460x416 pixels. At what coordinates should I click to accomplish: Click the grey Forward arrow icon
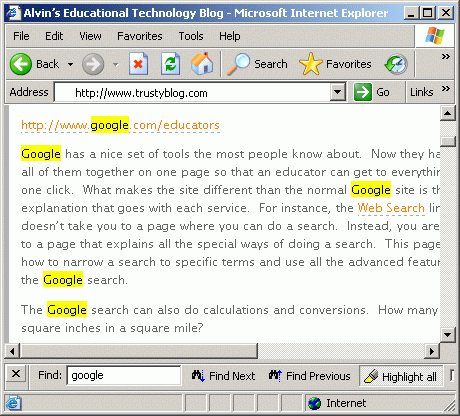click(x=93, y=64)
